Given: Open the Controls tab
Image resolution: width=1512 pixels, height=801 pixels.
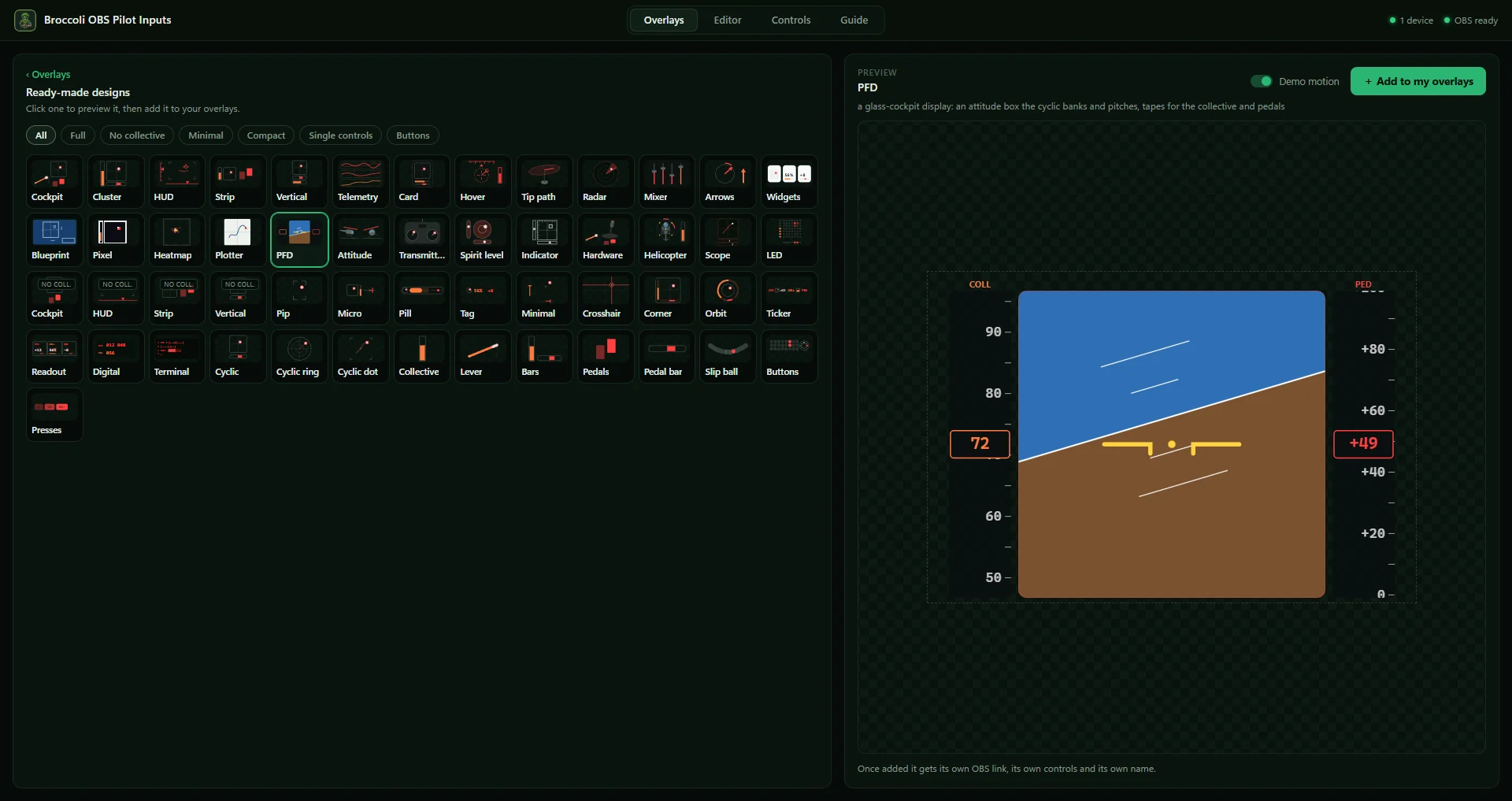Looking at the screenshot, I should point(791,20).
